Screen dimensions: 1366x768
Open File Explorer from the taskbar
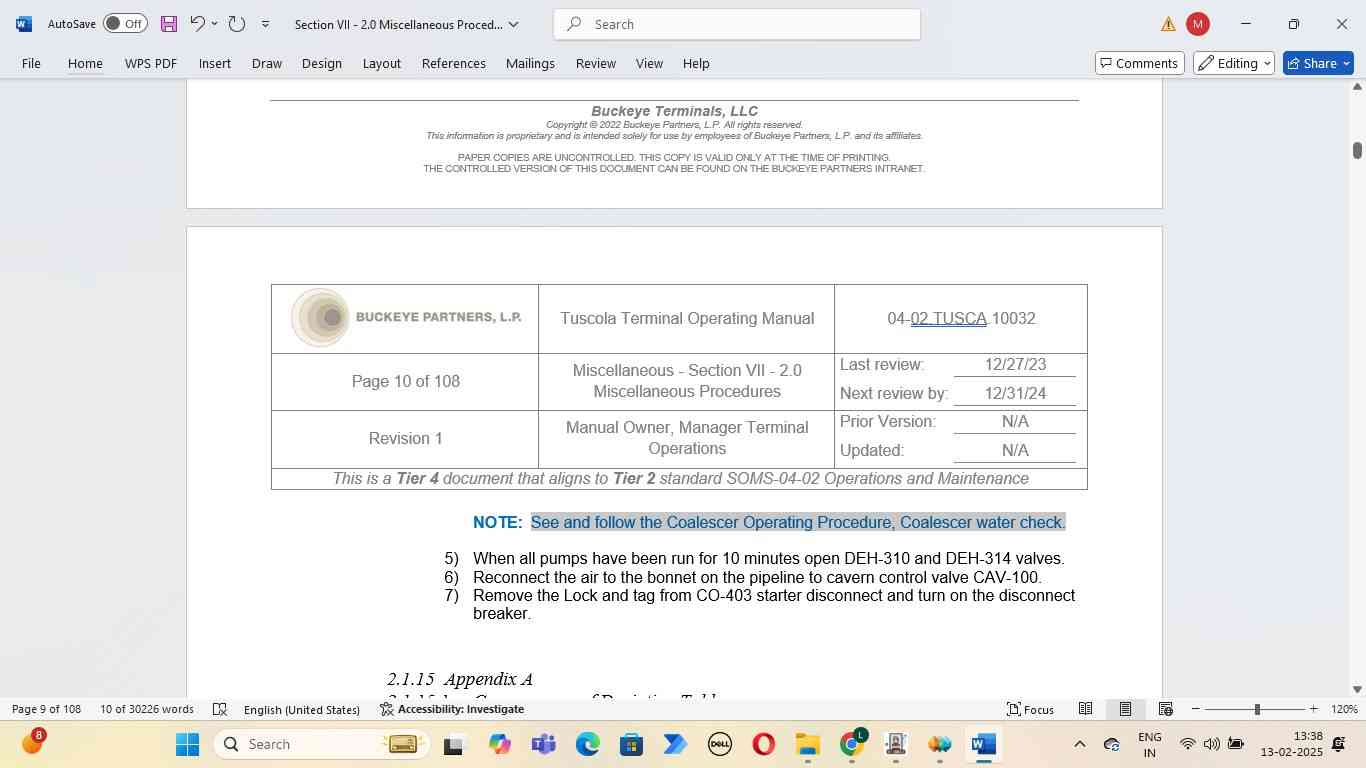tap(807, 744)
